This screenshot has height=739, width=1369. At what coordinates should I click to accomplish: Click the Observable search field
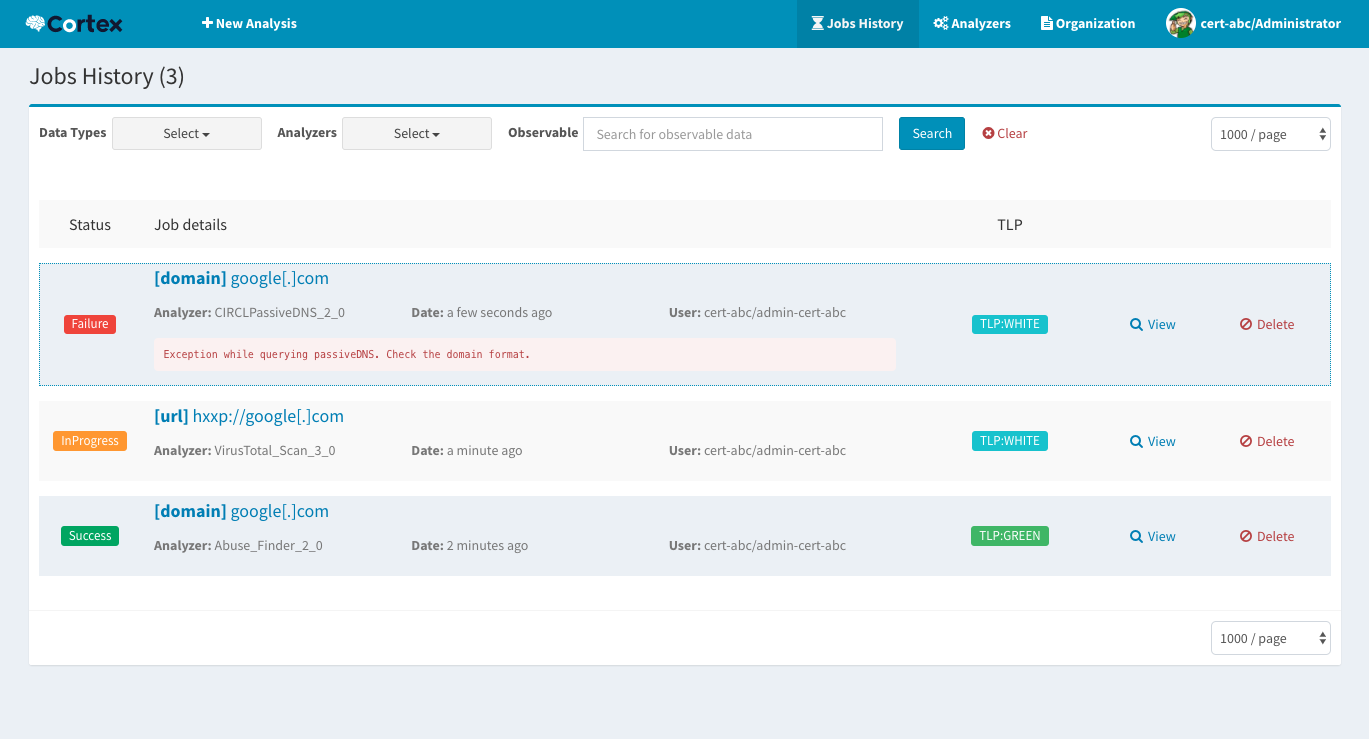(732, 133)
